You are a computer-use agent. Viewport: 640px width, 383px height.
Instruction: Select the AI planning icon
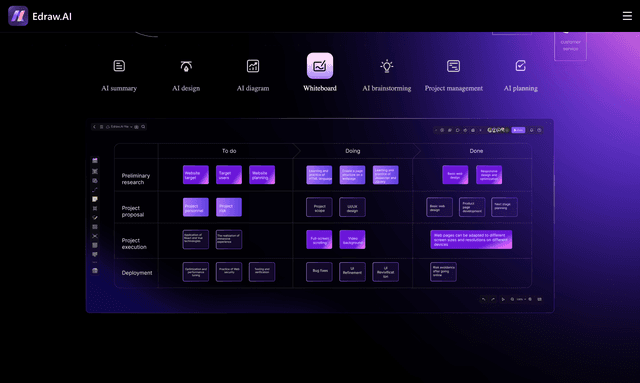coord(520,66)
